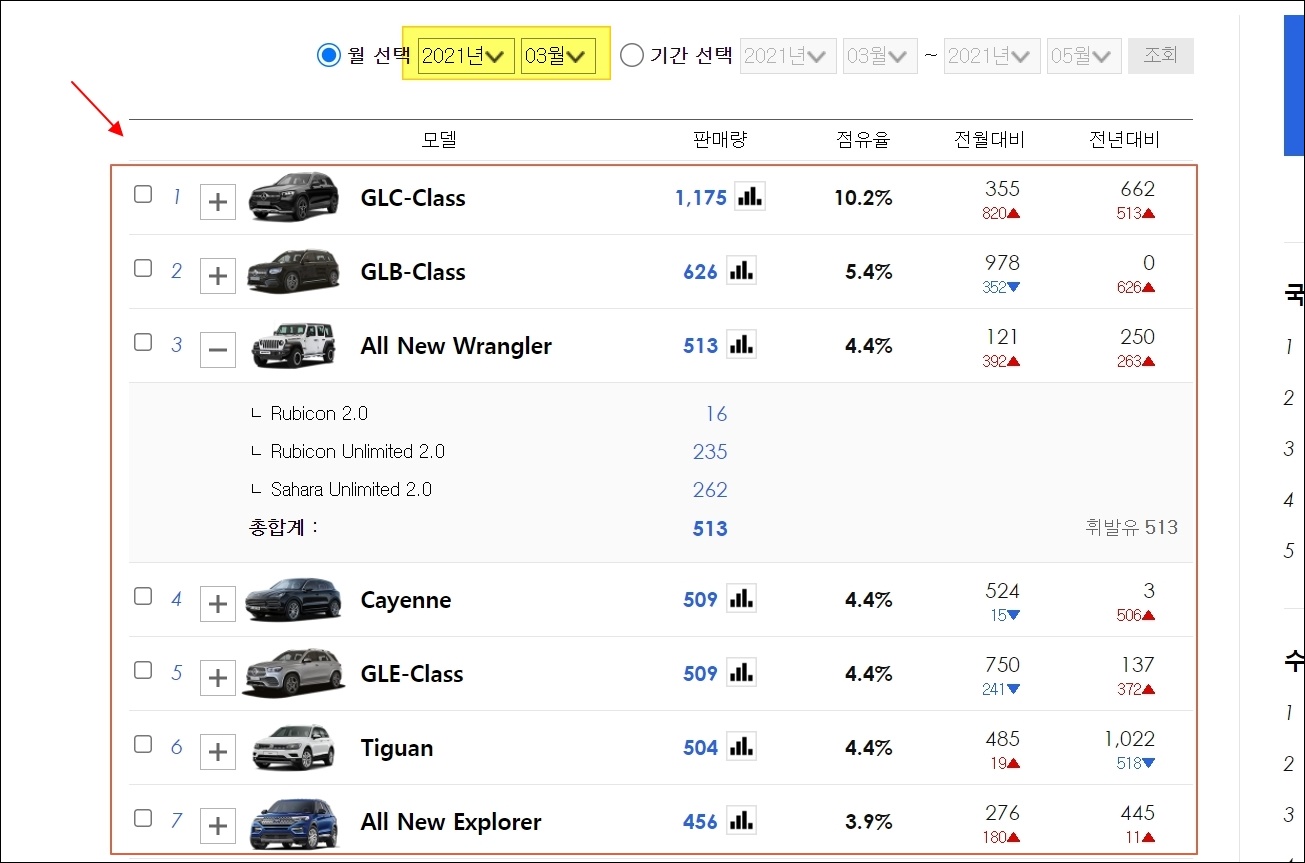
Task: Open sales chart icon for Cayenne
Action: pos(741,598)
